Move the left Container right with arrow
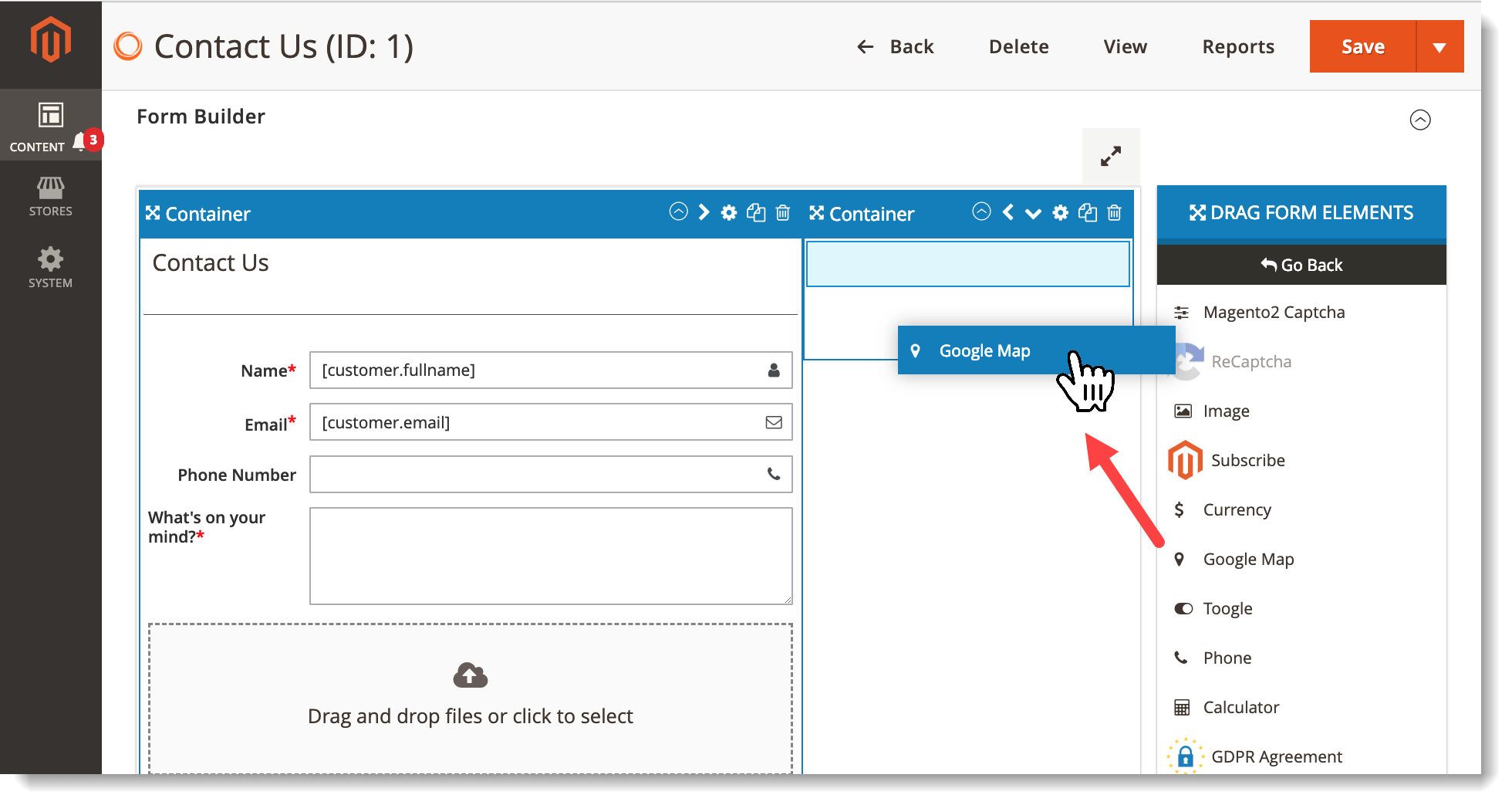Screen dimensions: 1512x805 click(704, 213)
